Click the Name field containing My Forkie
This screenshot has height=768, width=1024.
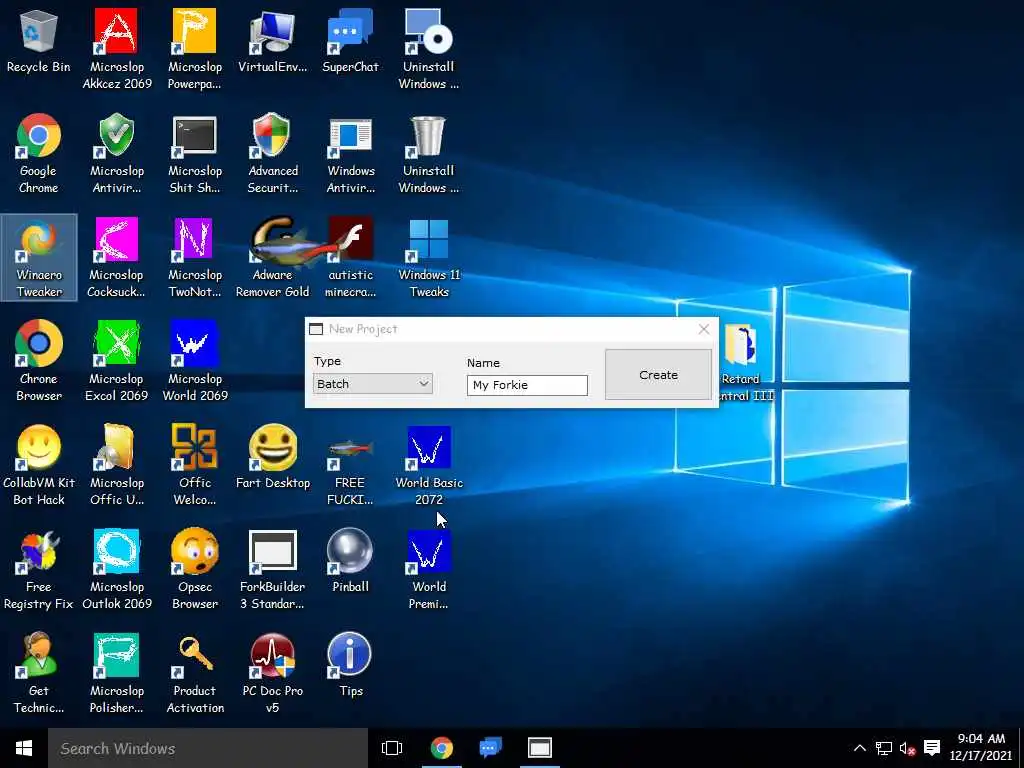[x=527, y=385]
